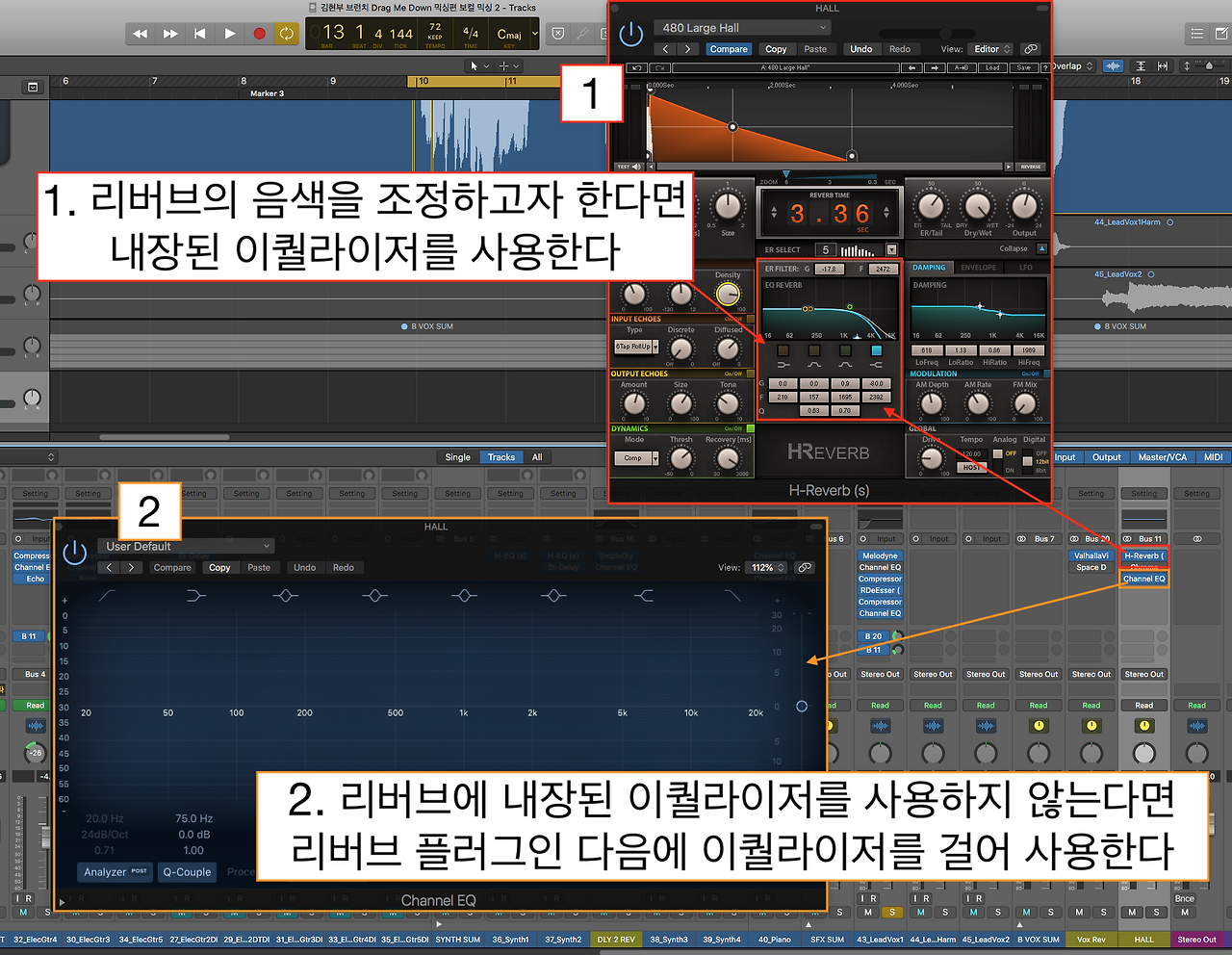This screenshot has height=955, width=1232.
Task: Select the All mixer view tab
Action: pyautogui.click(x=537, y=457)
